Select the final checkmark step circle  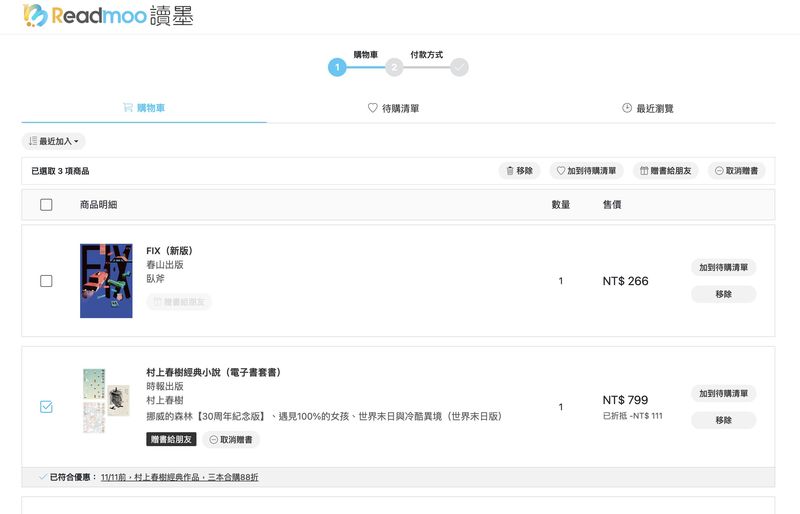click(x=459, y=67)
